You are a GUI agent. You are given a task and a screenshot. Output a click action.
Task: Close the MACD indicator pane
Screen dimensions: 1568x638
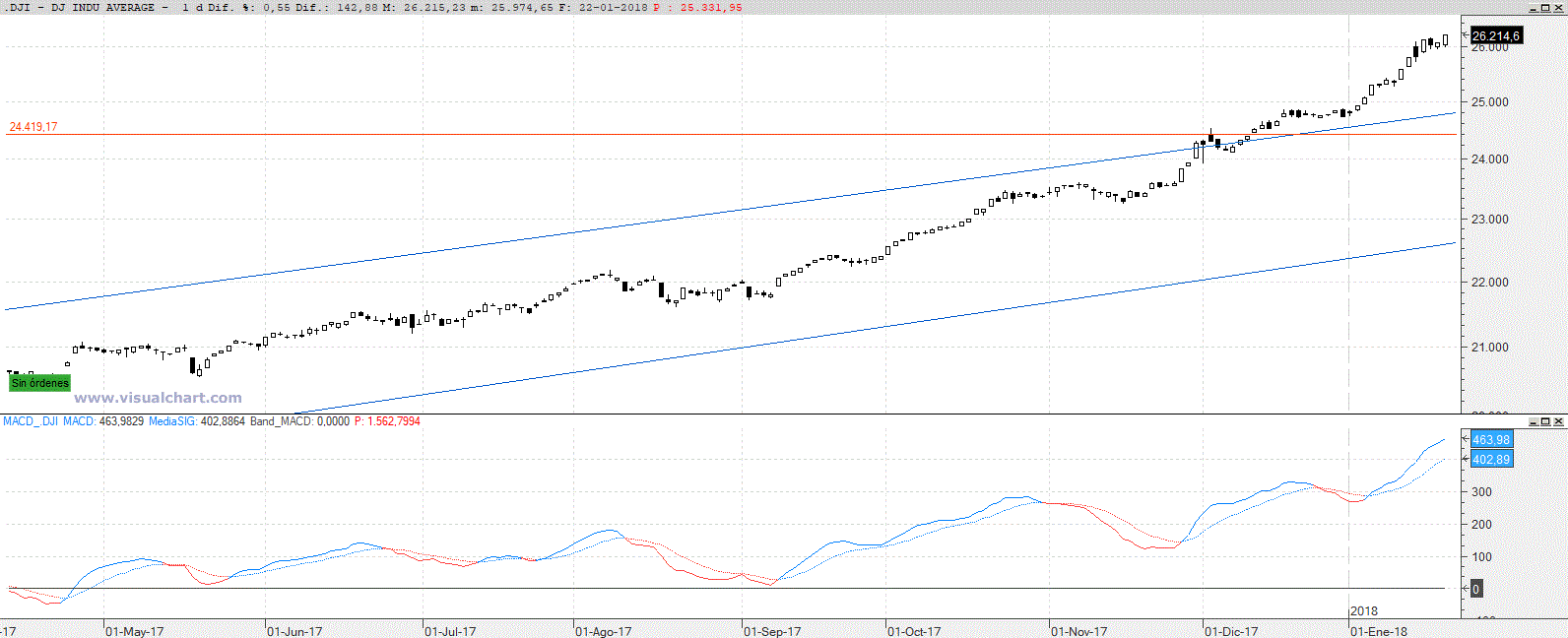(1558, 421)
